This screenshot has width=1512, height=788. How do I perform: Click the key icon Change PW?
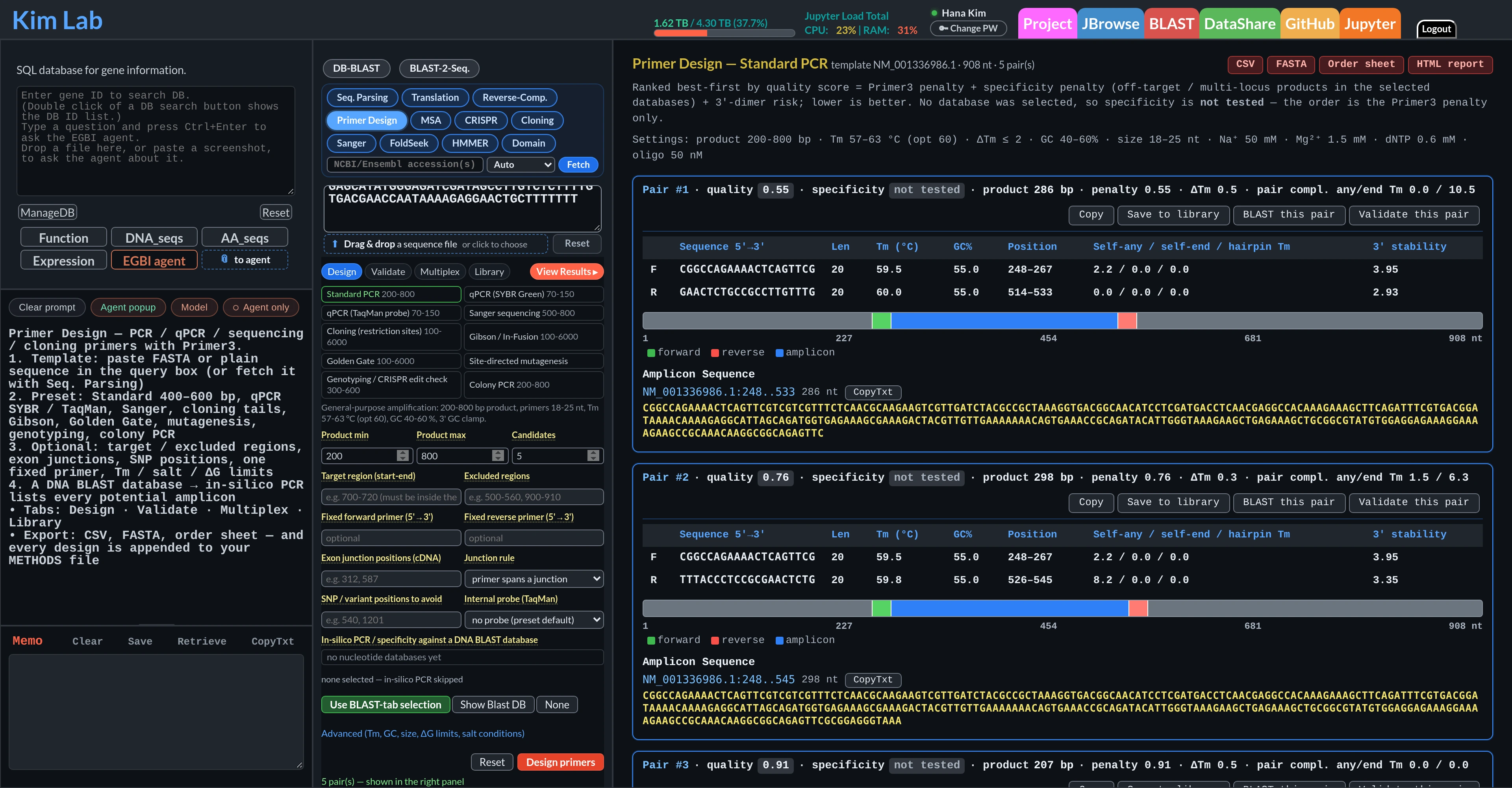pyautogui.click(x=943, y=28)
